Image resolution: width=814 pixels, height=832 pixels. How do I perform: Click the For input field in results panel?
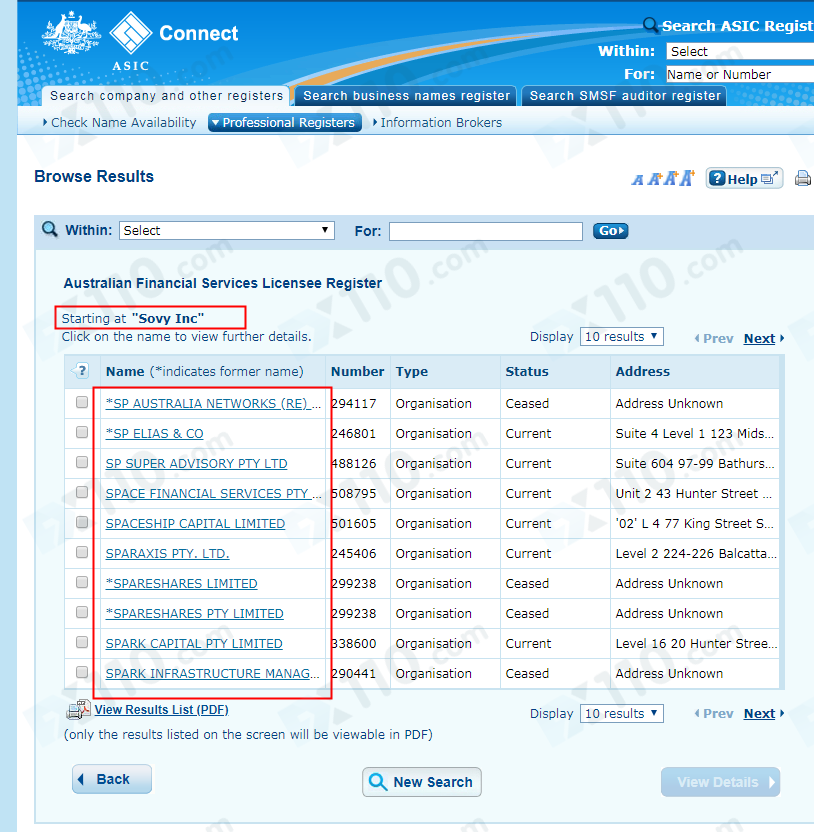click(486, 231)
